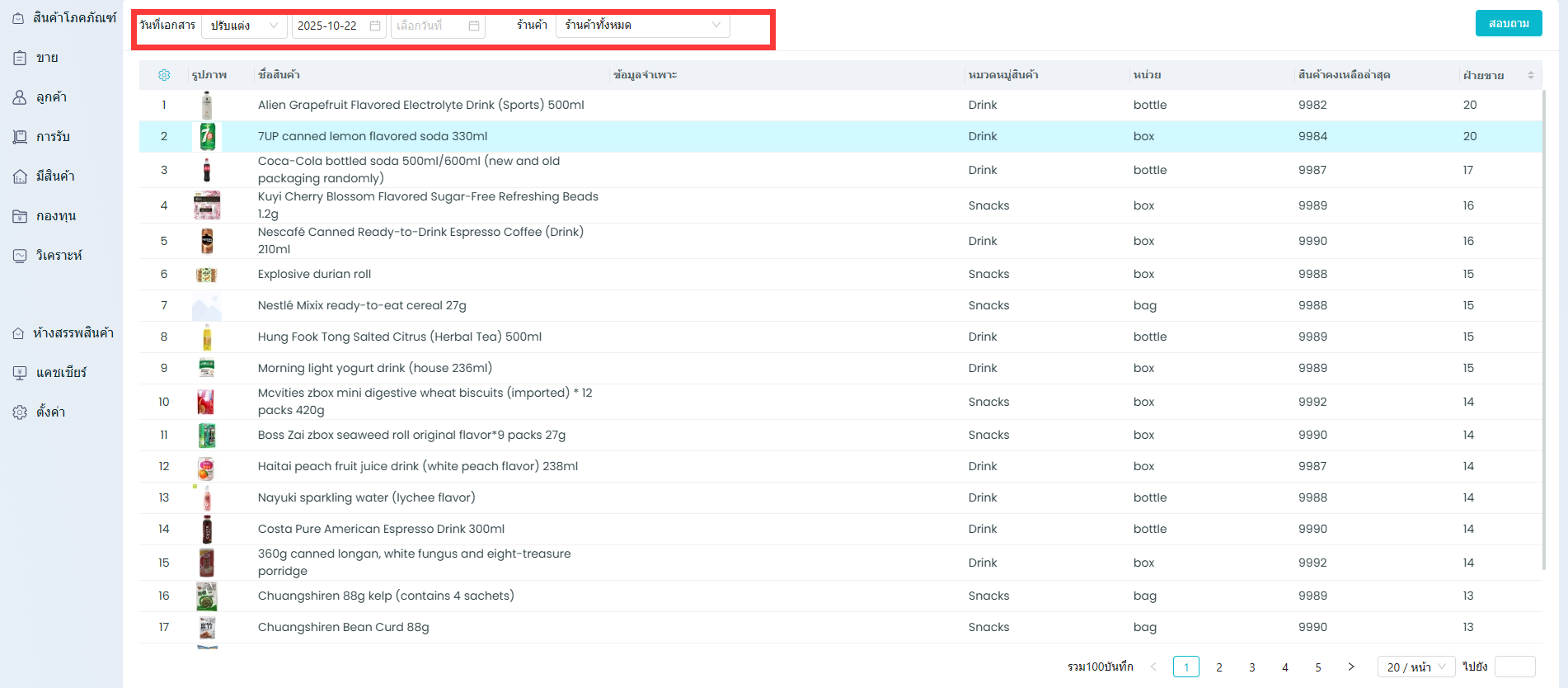Open the ขาย sidebar menu
Viewport: 1568px width, 688px height.
(47, 58)
